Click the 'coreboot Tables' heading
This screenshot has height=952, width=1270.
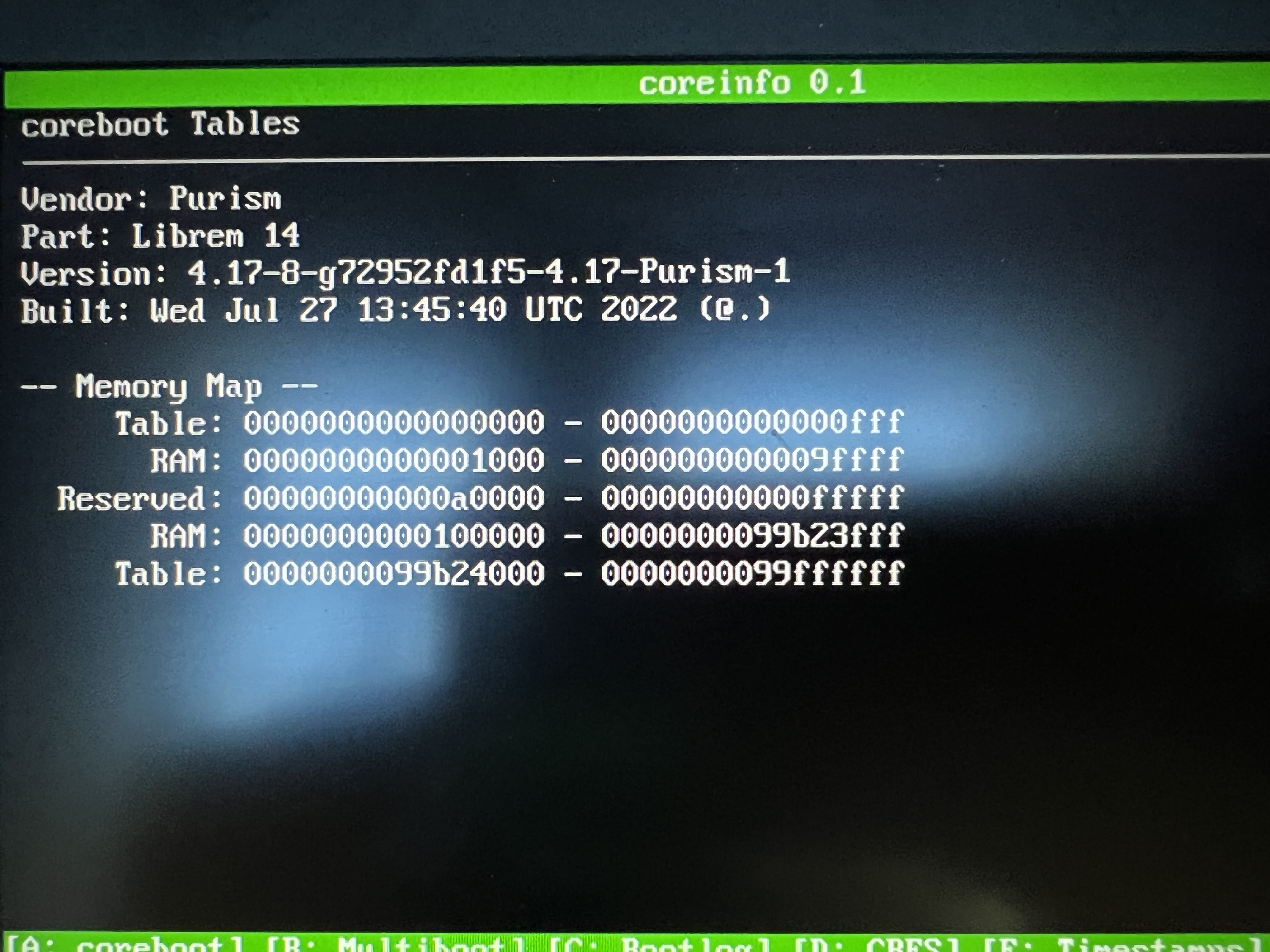click(160, 124)
